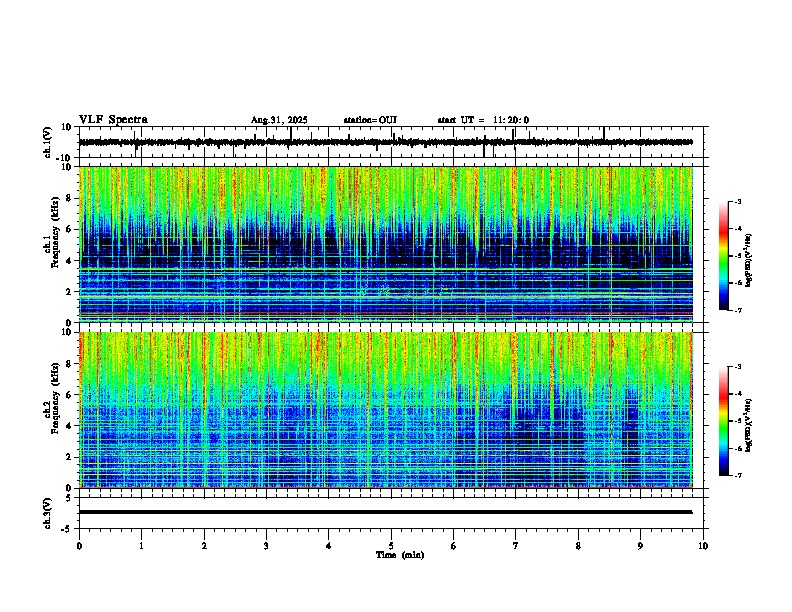Click the "9" tick on the Time axis
This screenshot has height=612, width=792.
point(640,546)
